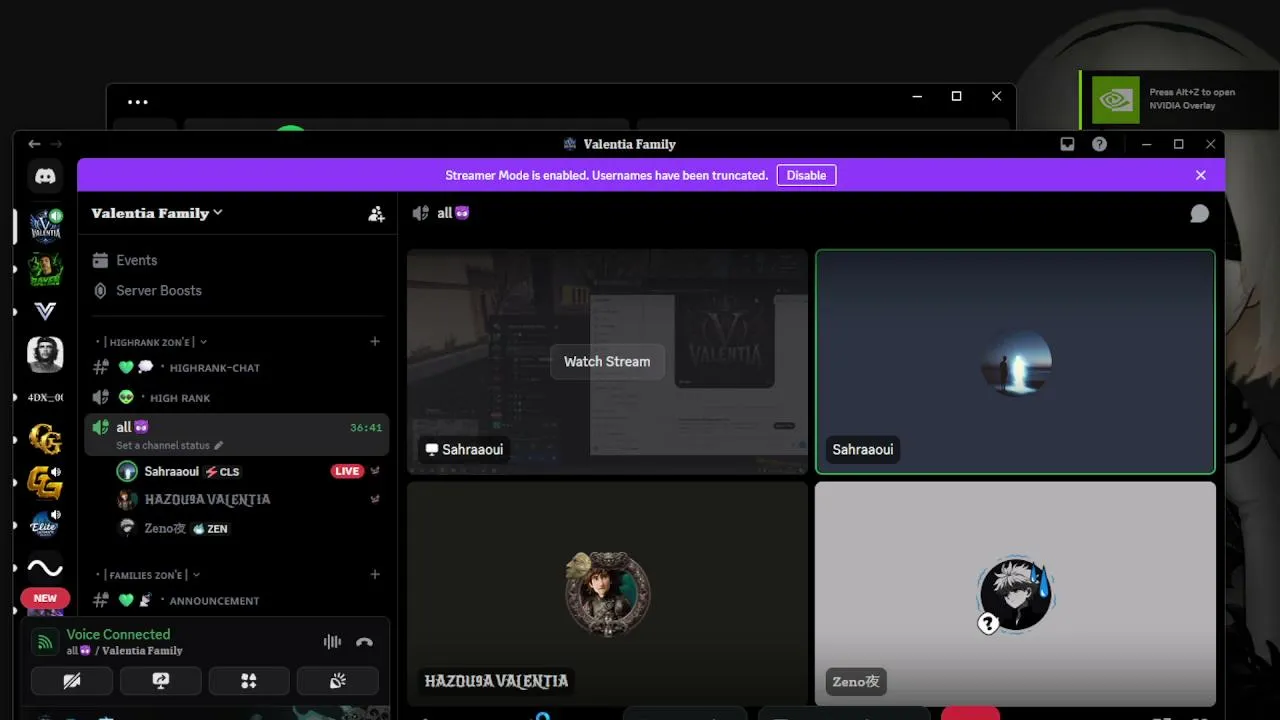This screenshot has height=720, width=1280.
Task: Invite people to Valentia Family server
Action: click(376, 213)
